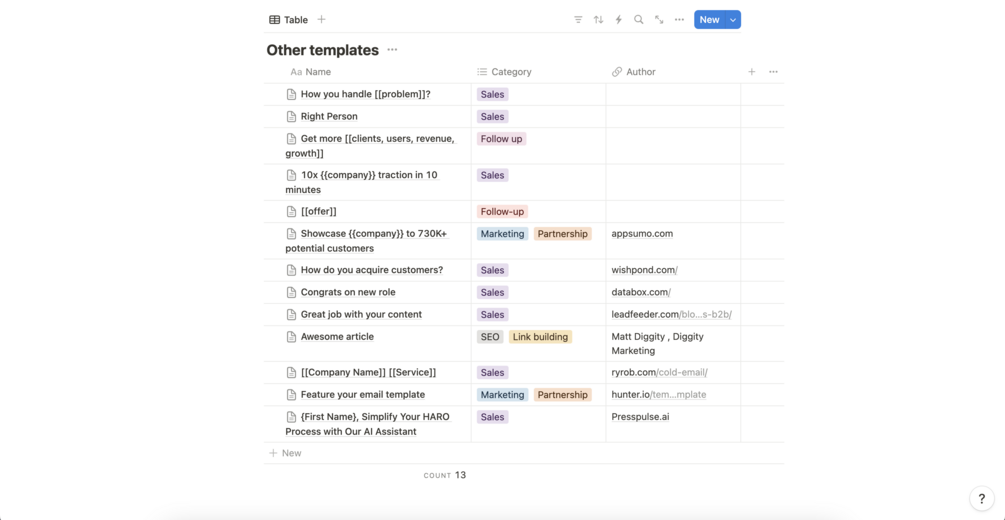Open the filter icon in toolbar
1005x520 pixels.
578,20
